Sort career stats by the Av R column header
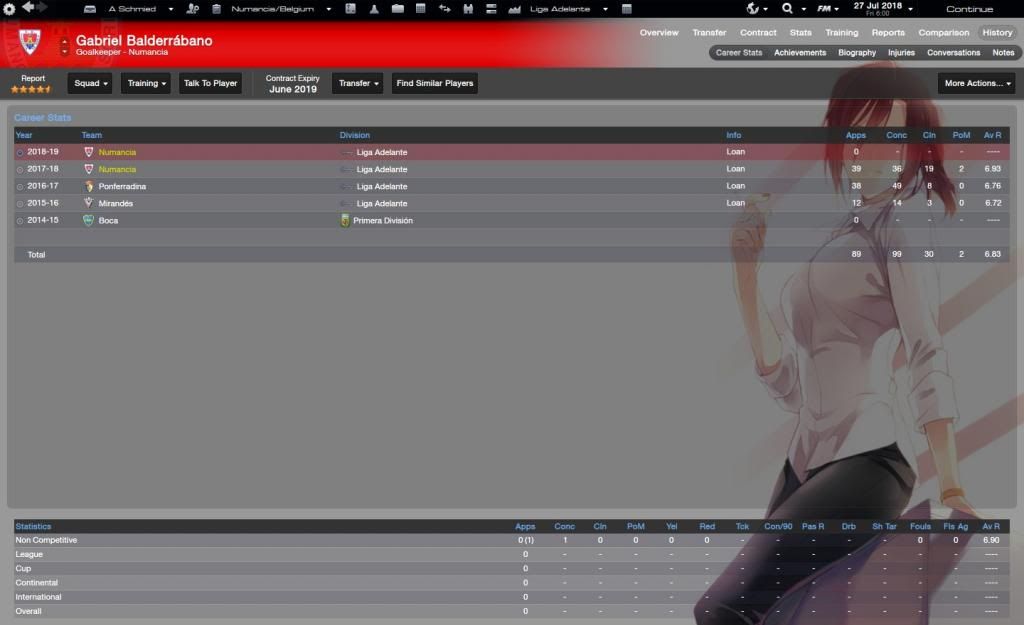The width and height of the screenshot is (1024, 625). [x=992, y=135]
